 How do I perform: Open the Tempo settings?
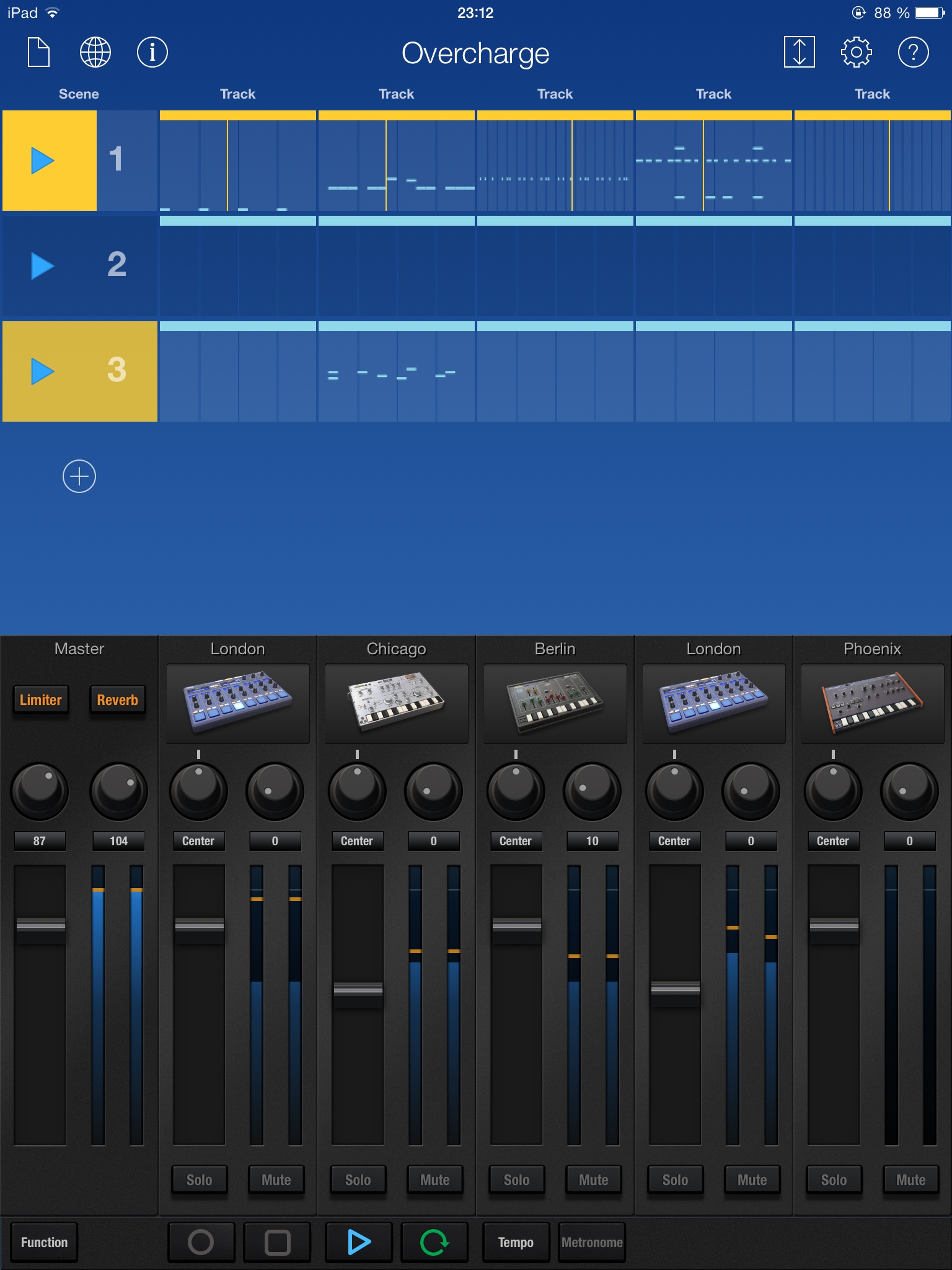tap(516, 1242)
